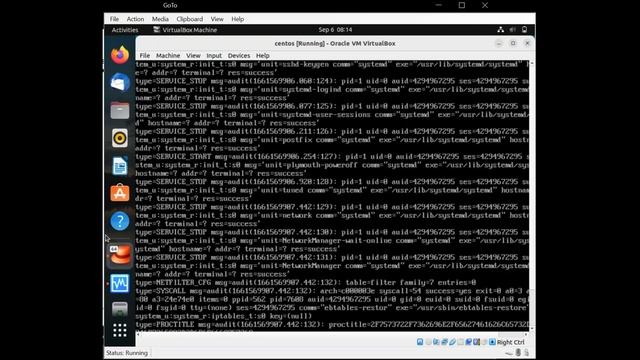The width and height of the screenshot is (640, 360).
Task: Open the volume indicator in top bar
Action: pos(513,30)
